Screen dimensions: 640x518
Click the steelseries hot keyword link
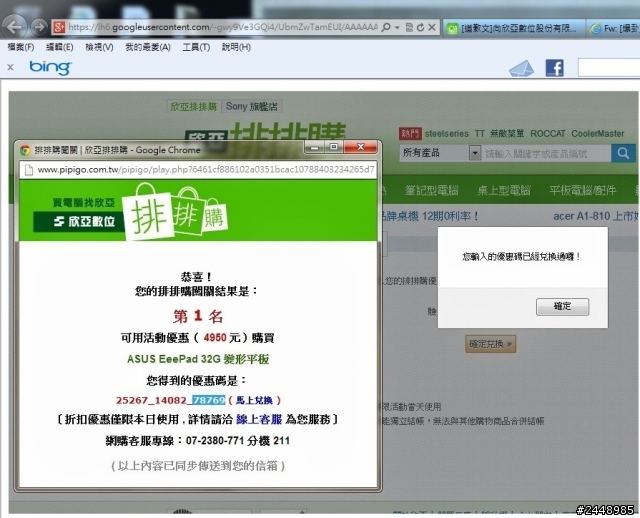pos(447,133)
